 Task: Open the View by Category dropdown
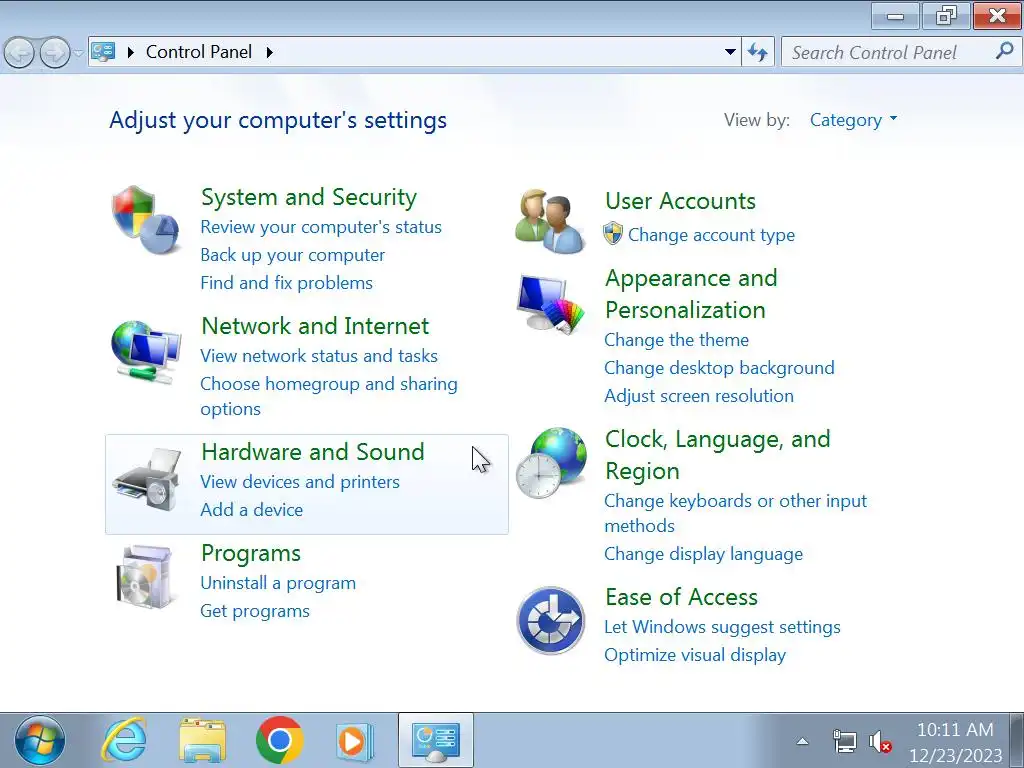853,120
